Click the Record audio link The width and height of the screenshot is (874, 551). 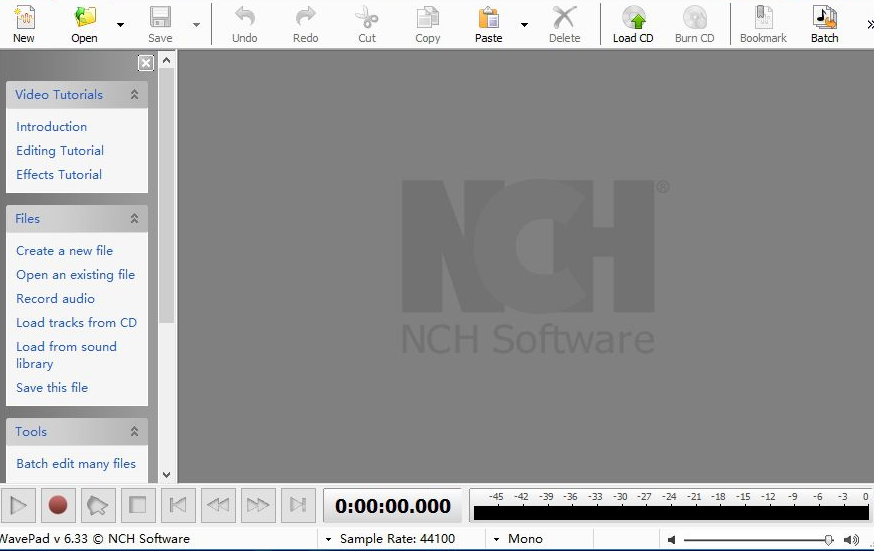click(x=55, y=299)
